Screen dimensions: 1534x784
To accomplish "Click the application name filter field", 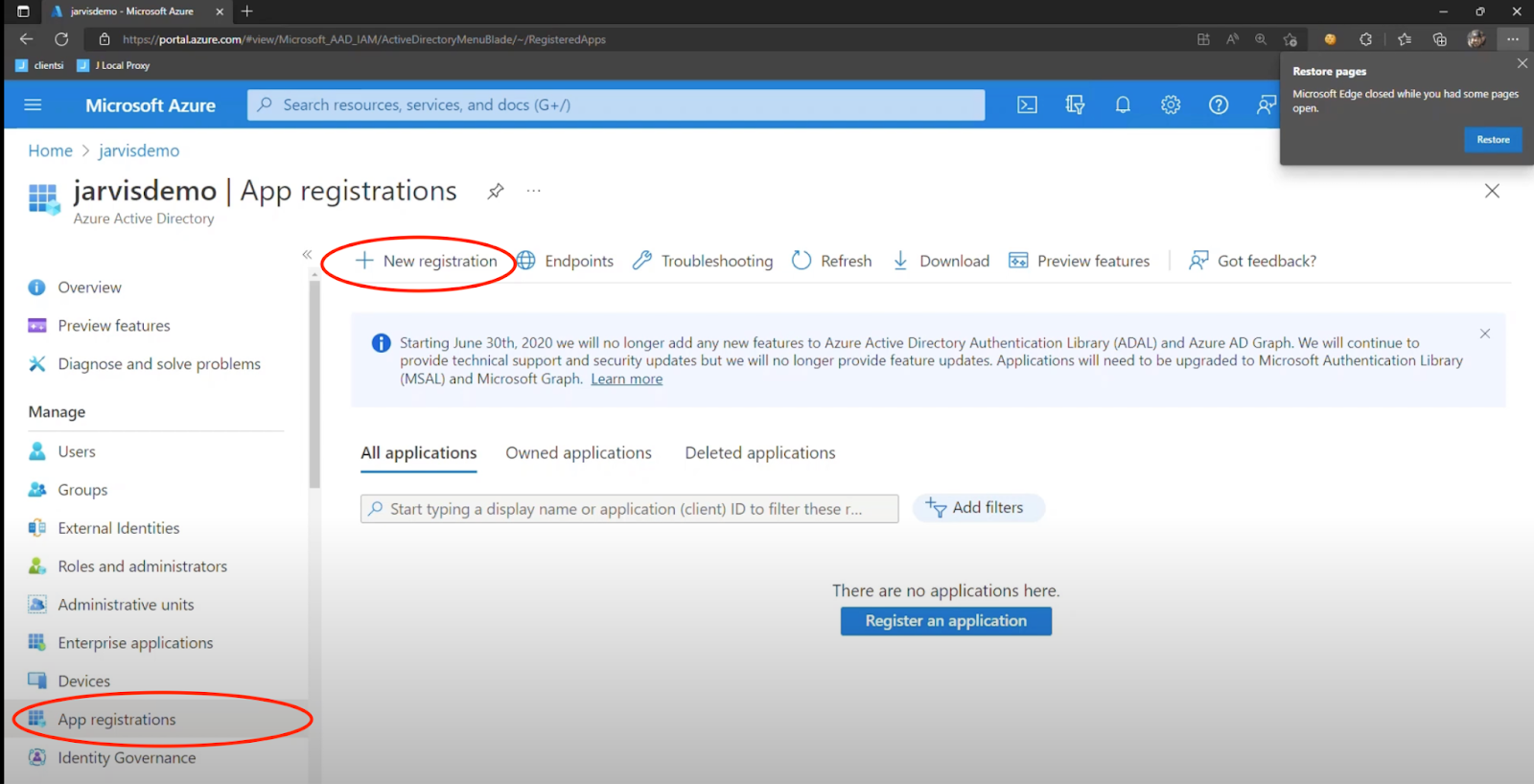I will pyautogui.click(x=630, y=509).
